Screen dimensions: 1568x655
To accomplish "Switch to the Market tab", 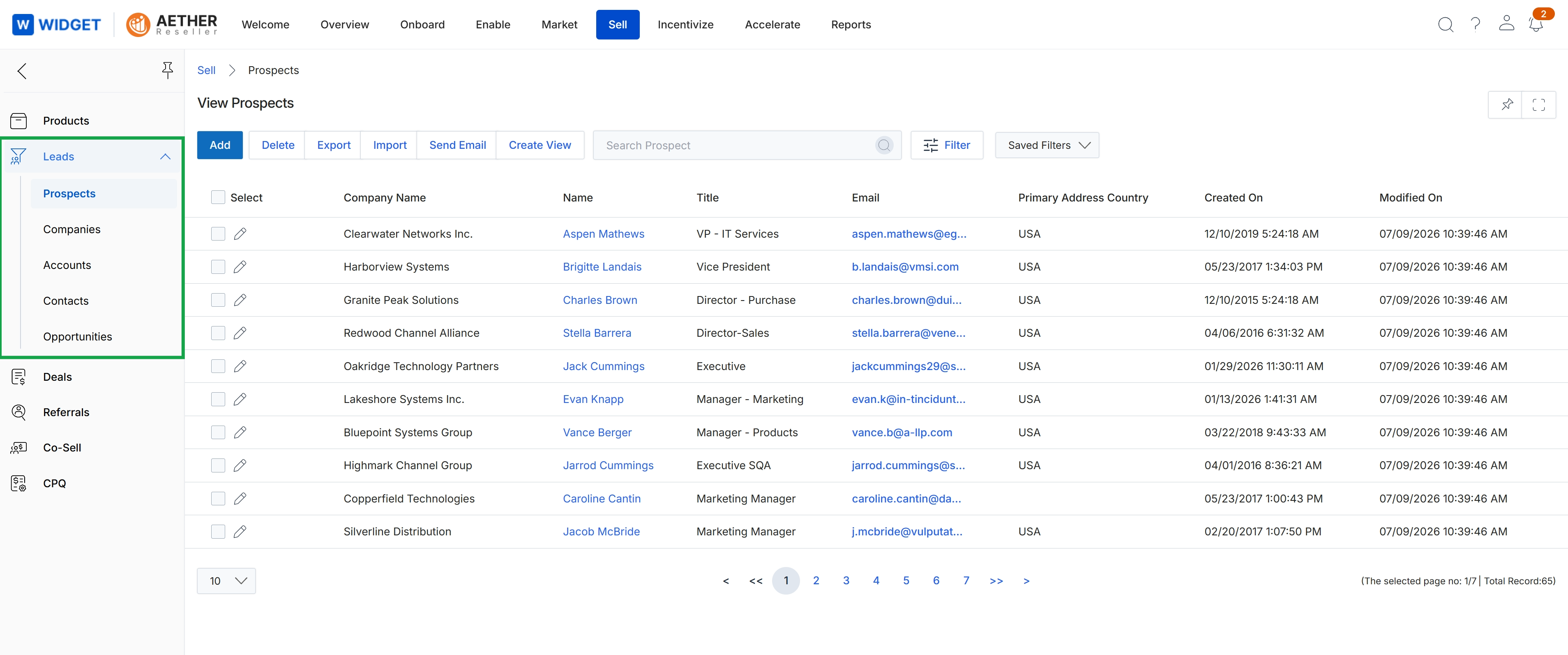I will [x=559, y=24].
